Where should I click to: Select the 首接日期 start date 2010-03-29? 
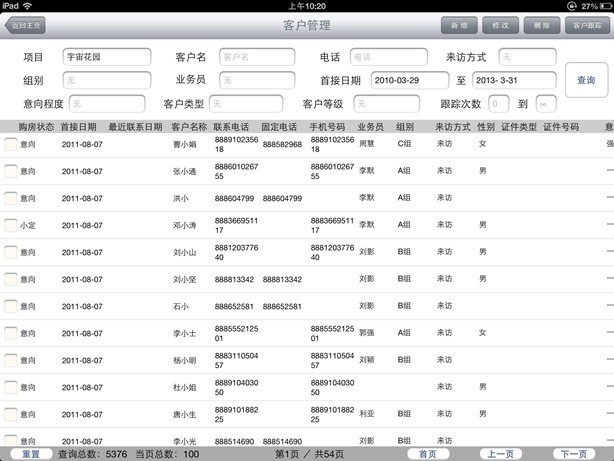point(409,80)
